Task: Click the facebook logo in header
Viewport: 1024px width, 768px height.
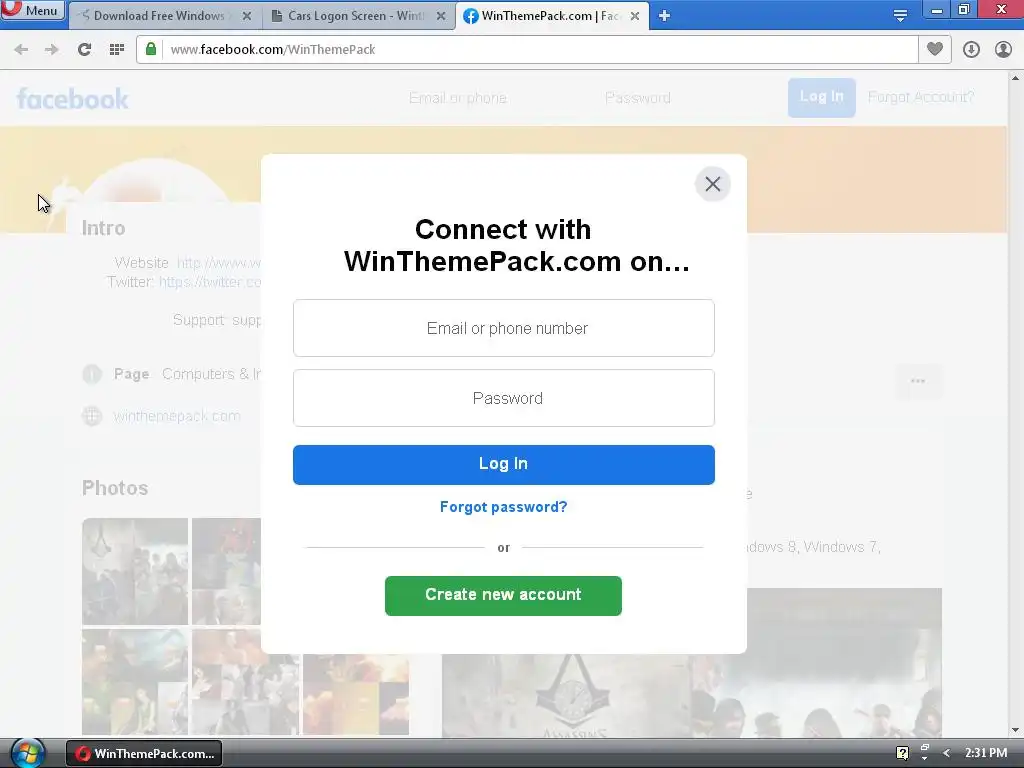Action: coord(72,99)
